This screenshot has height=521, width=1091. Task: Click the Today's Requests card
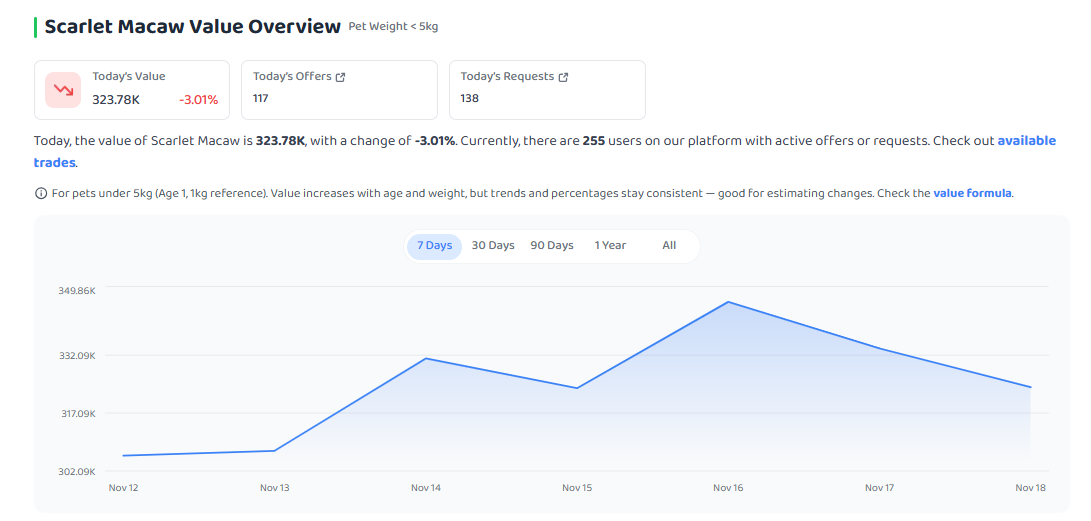(548, 90)
